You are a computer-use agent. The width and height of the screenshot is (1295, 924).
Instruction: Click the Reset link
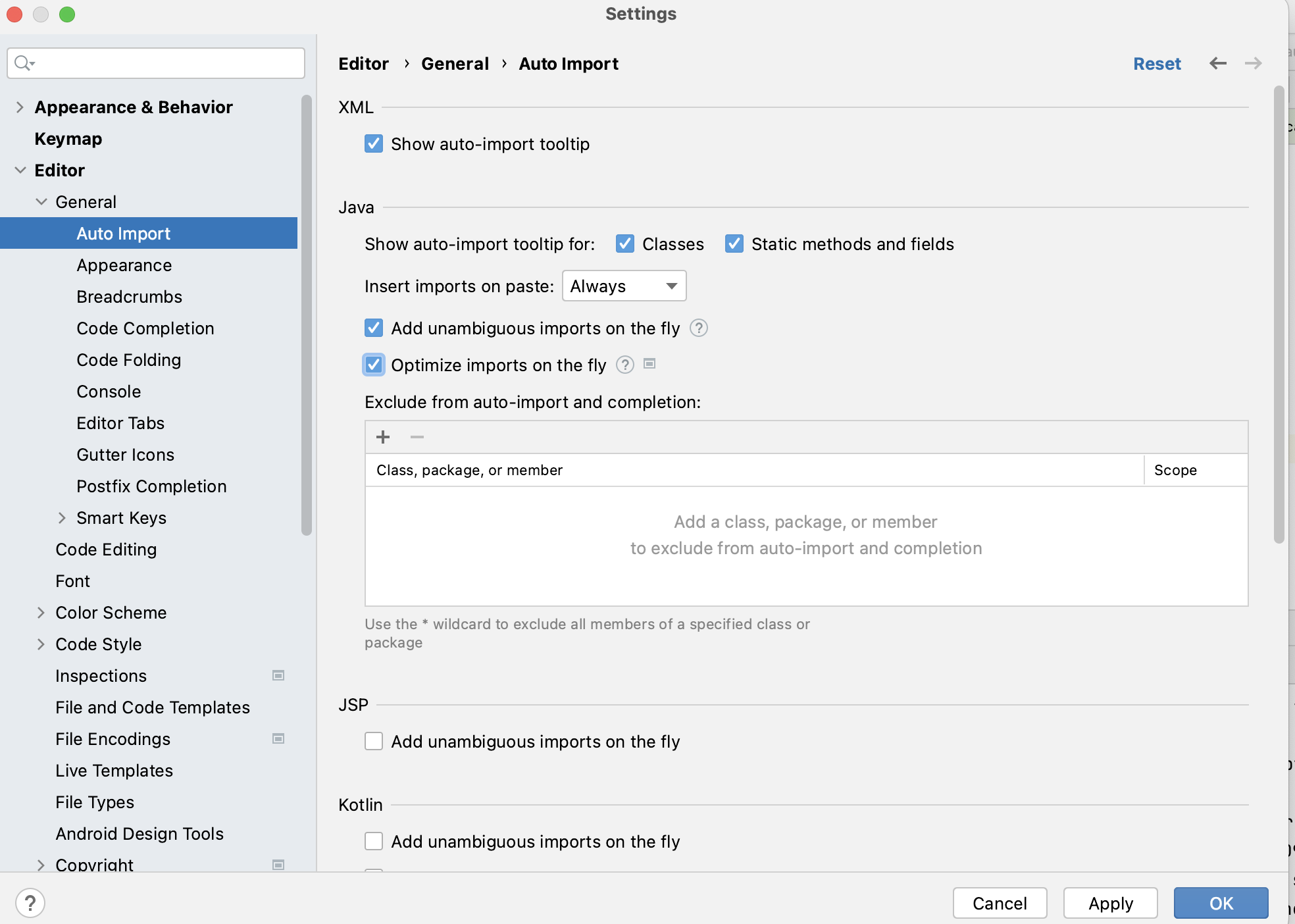(x=1156, y=64)
